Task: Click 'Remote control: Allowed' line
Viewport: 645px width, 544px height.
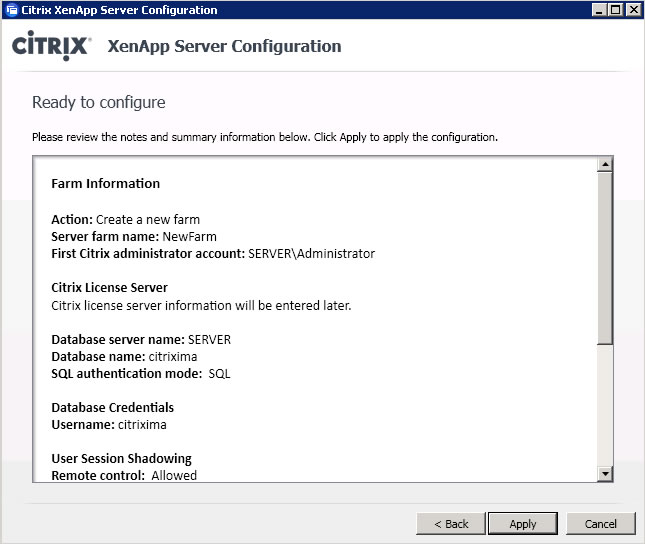Action: 124,475
